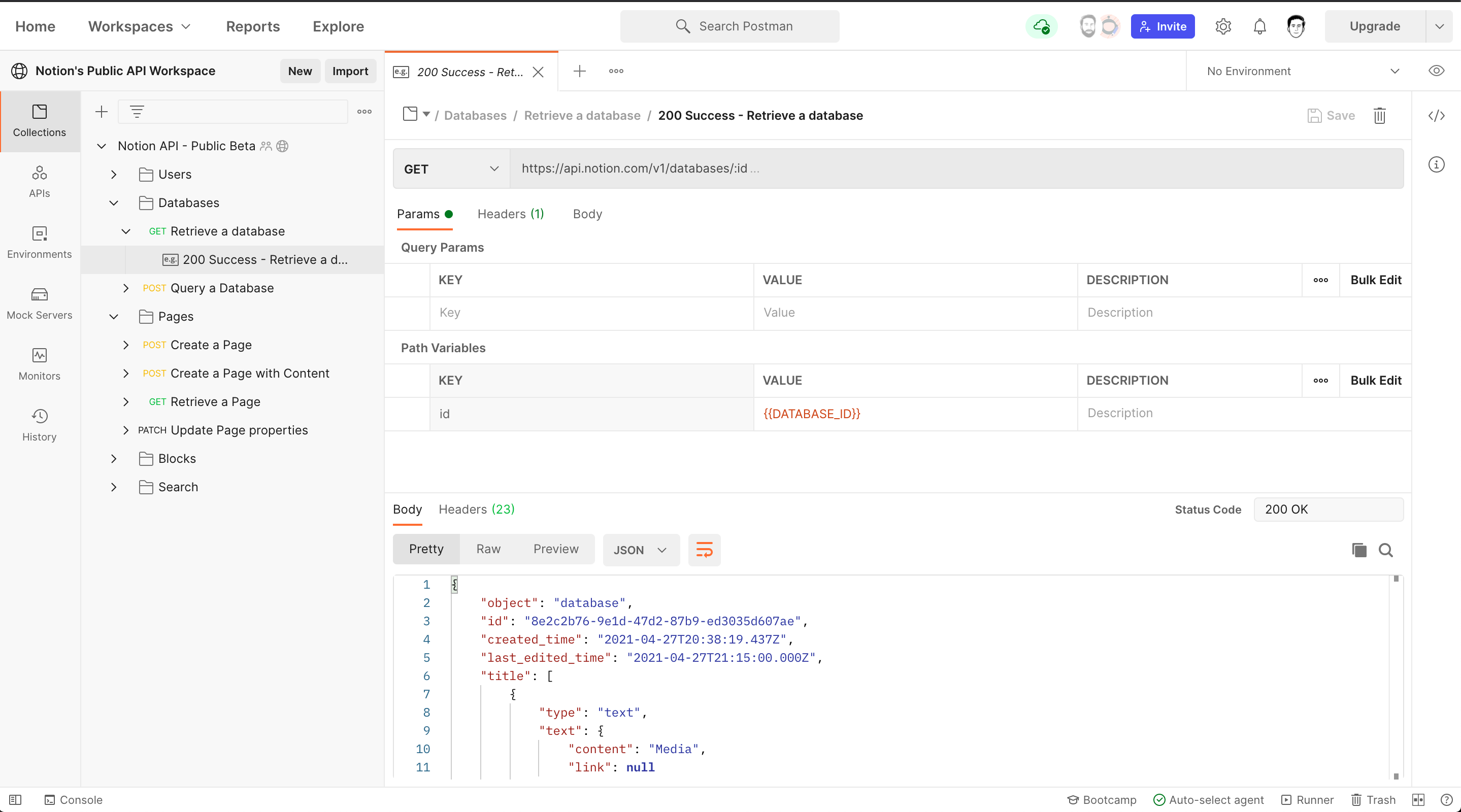This screenshot has height=812, width=1461.
Task: Switch to request Headers (1) tab
Action: click(x=511, y=214)
